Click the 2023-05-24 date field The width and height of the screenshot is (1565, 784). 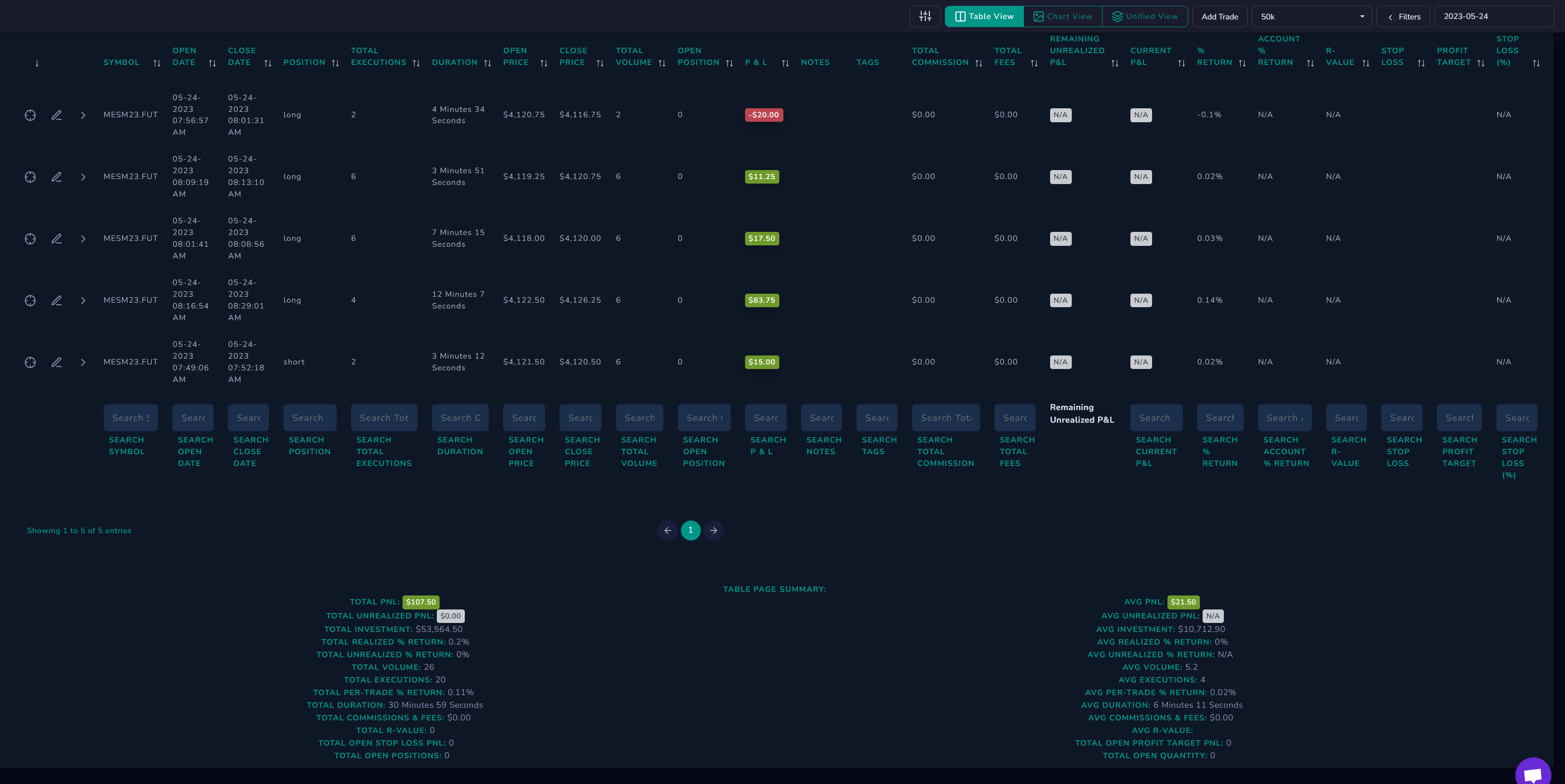pos(1494,16)
